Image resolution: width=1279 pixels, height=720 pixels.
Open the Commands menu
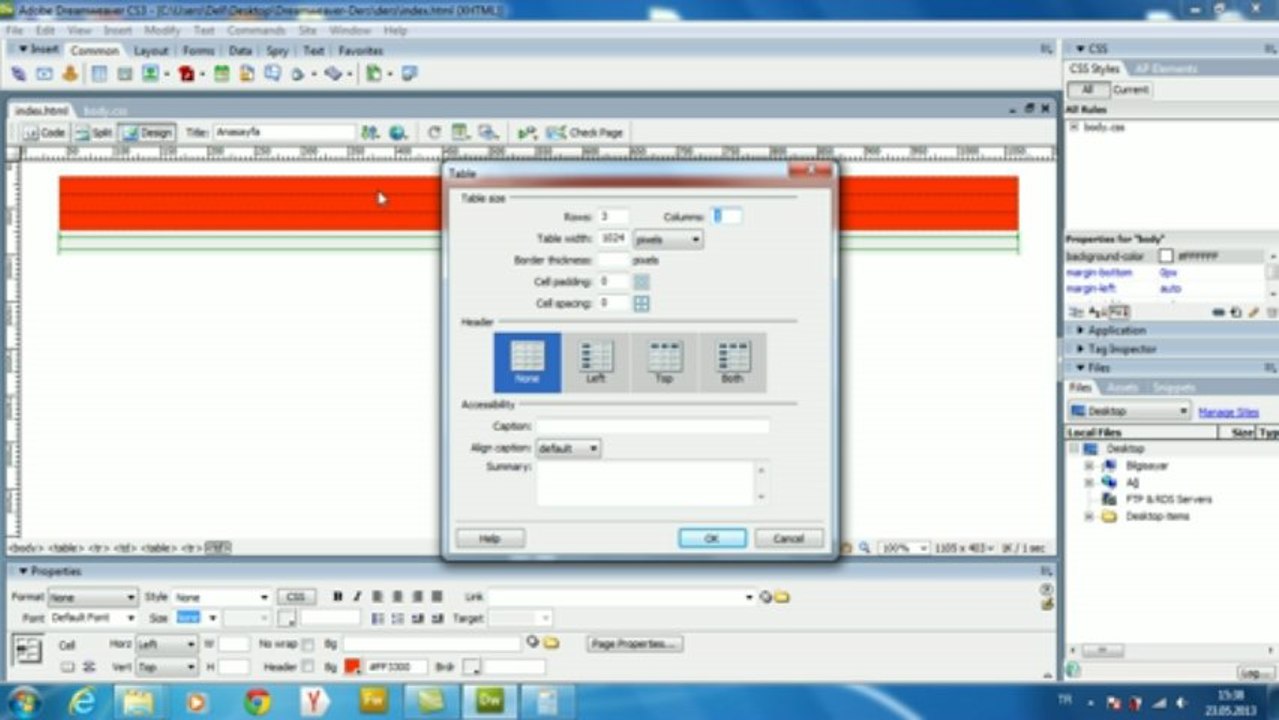click(256, 30)
